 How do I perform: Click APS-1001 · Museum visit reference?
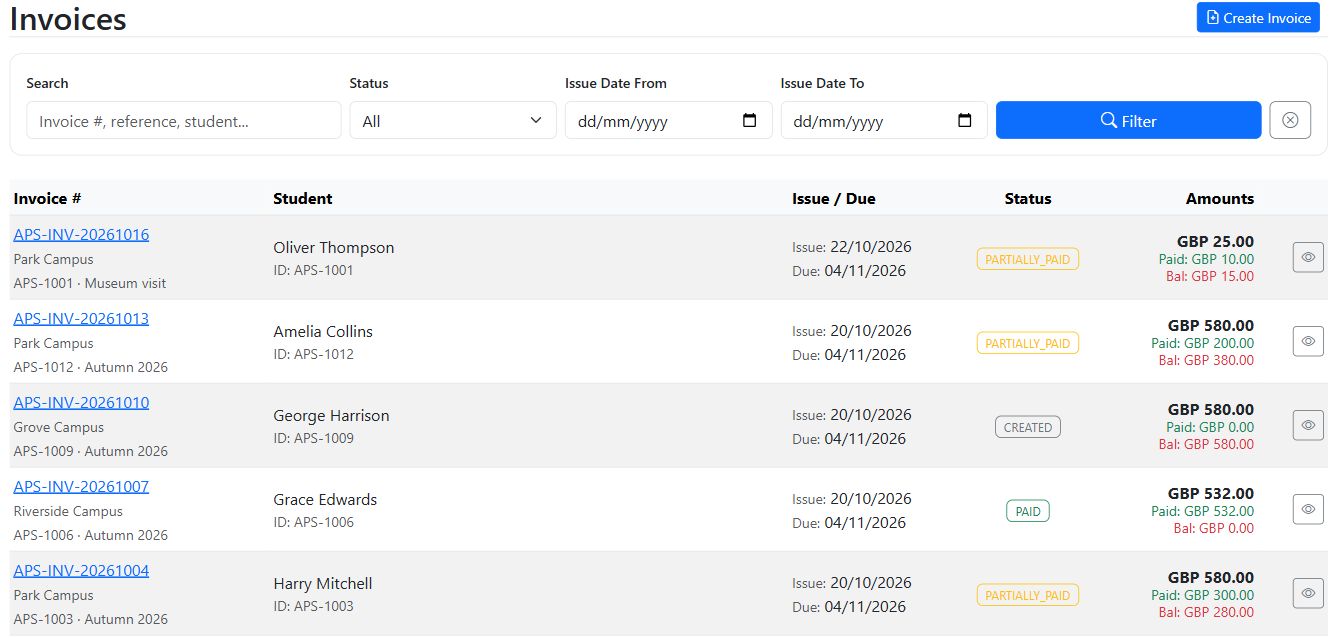pos(90,283)
